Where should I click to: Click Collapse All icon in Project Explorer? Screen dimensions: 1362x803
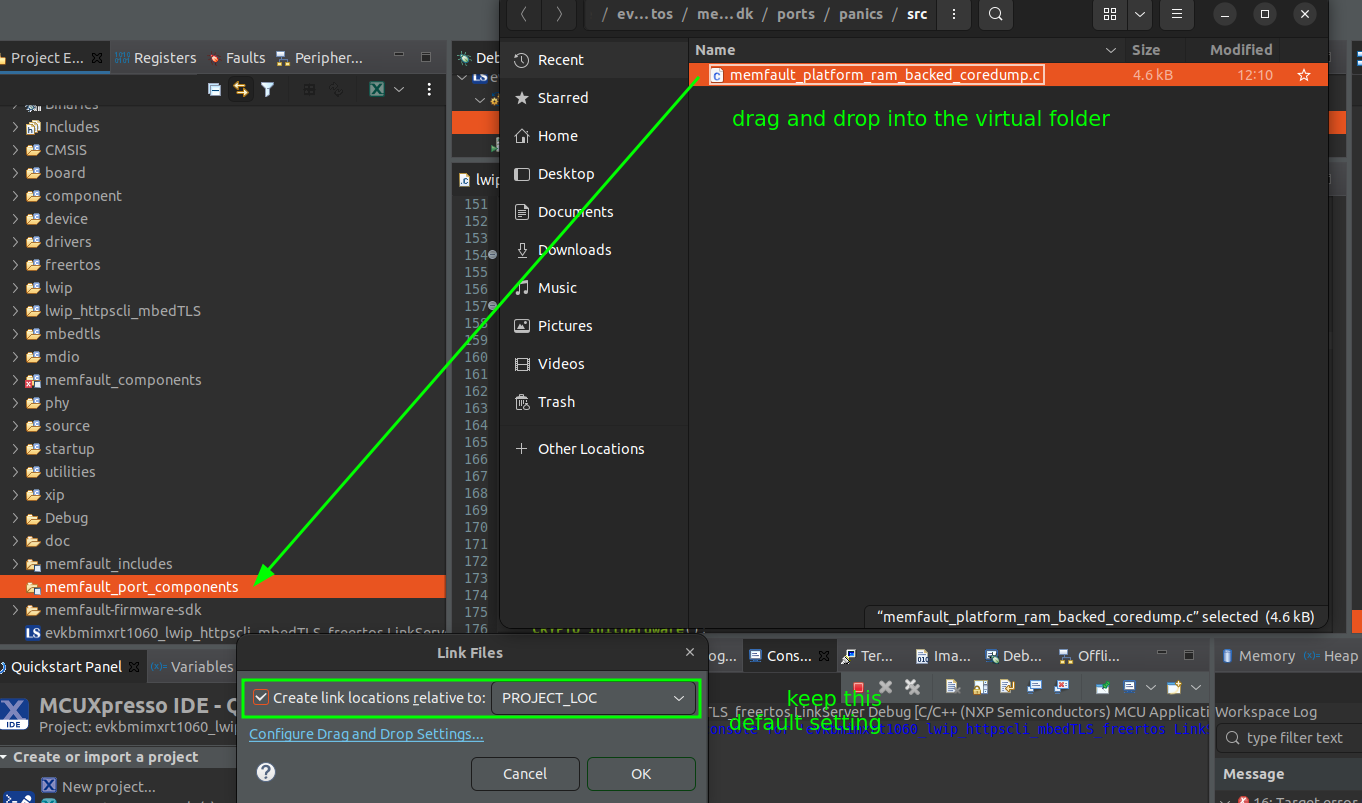tap(214, 90)
